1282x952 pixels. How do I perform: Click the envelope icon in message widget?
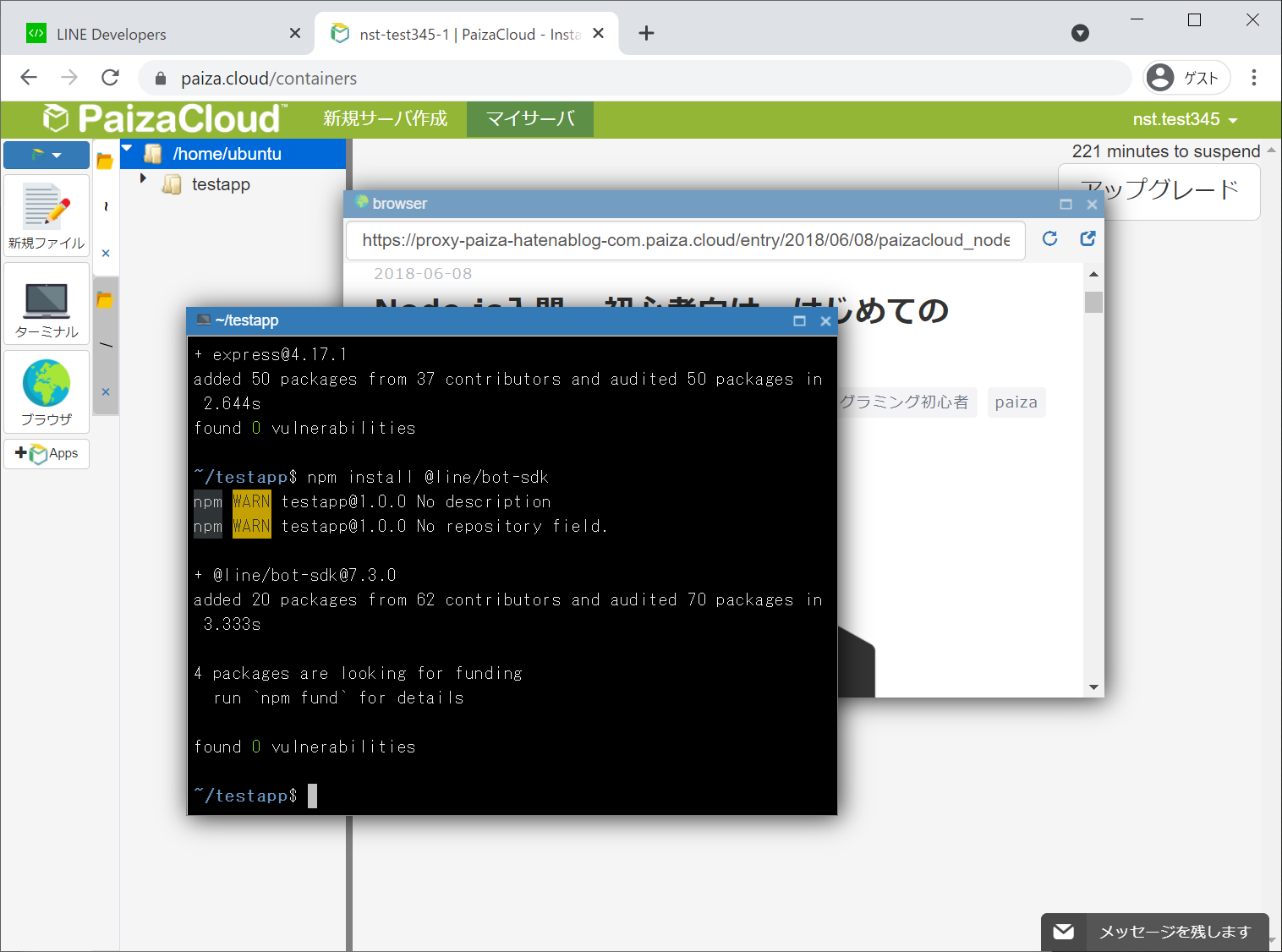click(x=1064, y=932)
